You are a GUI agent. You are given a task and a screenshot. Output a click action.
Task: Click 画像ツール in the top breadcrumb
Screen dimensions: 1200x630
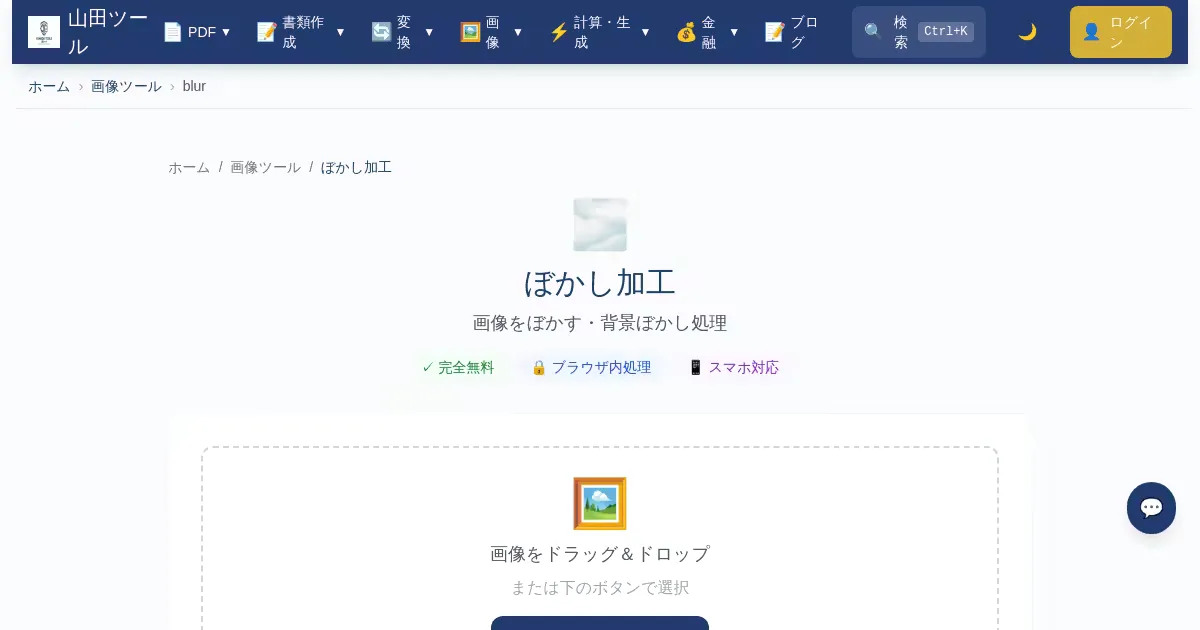[126, 86]
